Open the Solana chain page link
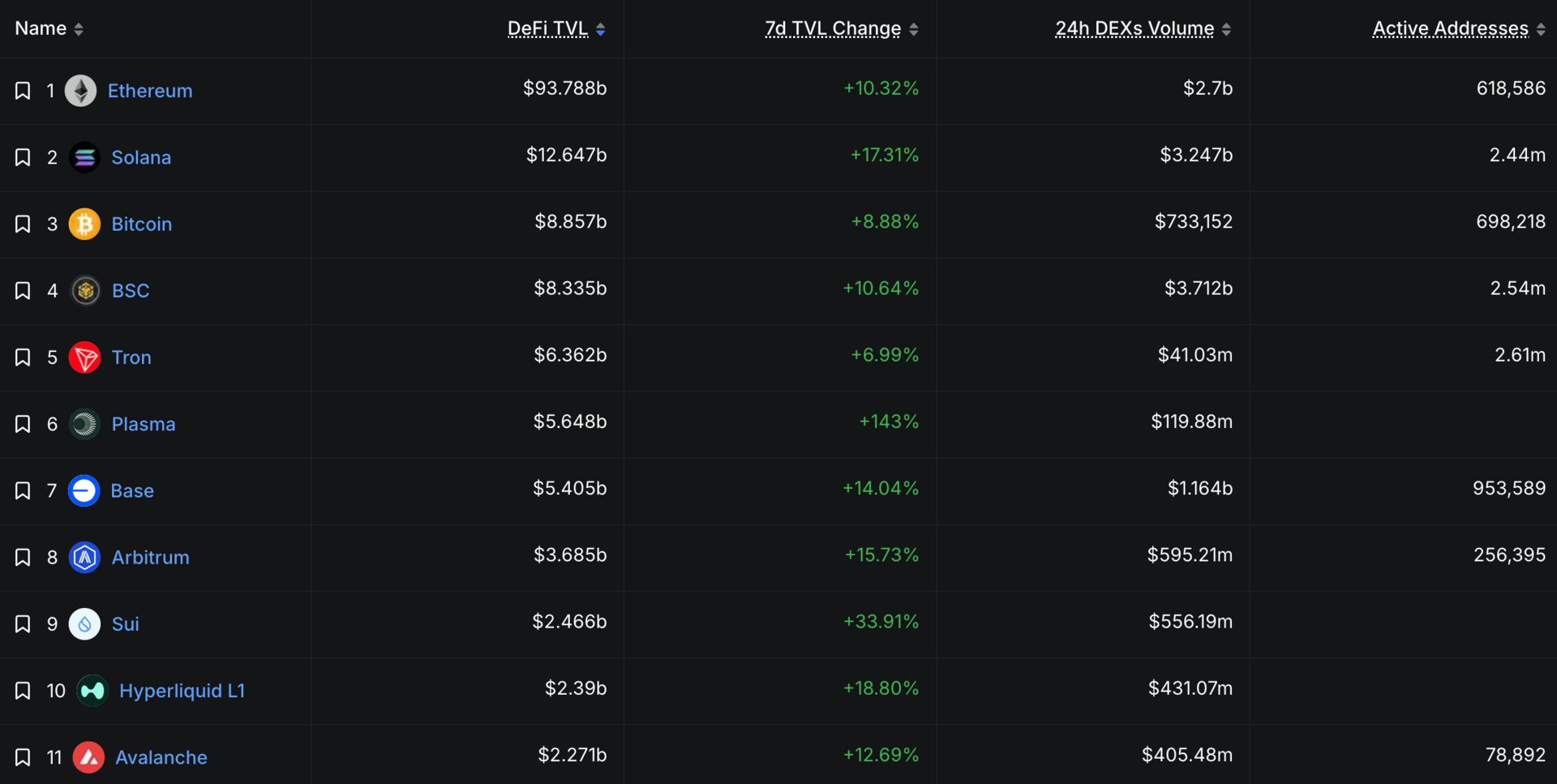The height and width of the screenshot is (784, 1557). tap(141, 157)
